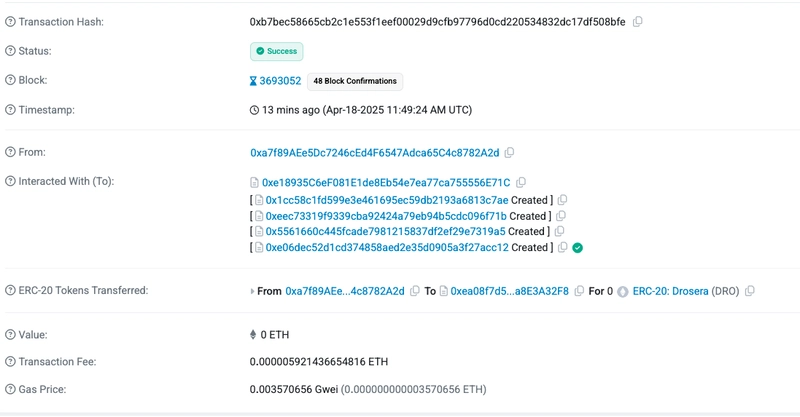Open the ERC-20: Drosera token page
This screenshot has height=417, width=800.
[x=670, y=291]
